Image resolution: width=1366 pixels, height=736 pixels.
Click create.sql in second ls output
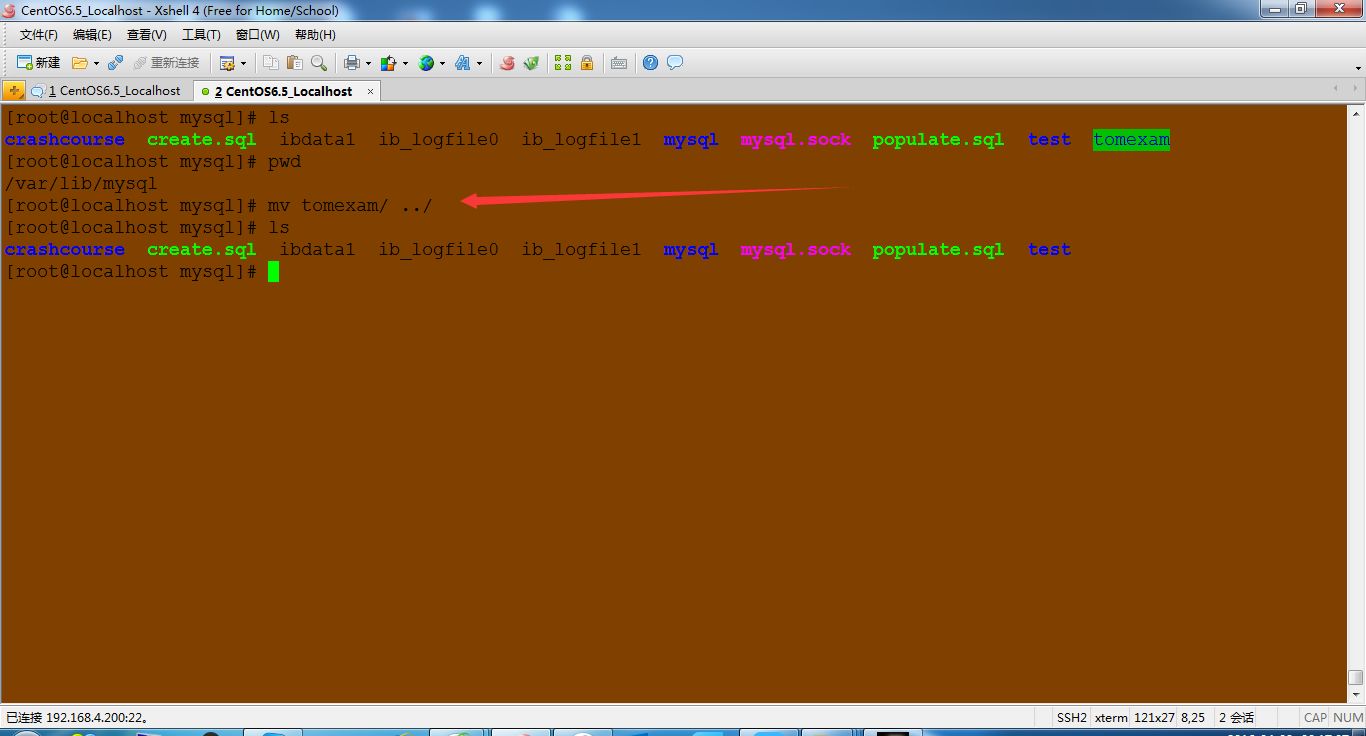point(202,250)
